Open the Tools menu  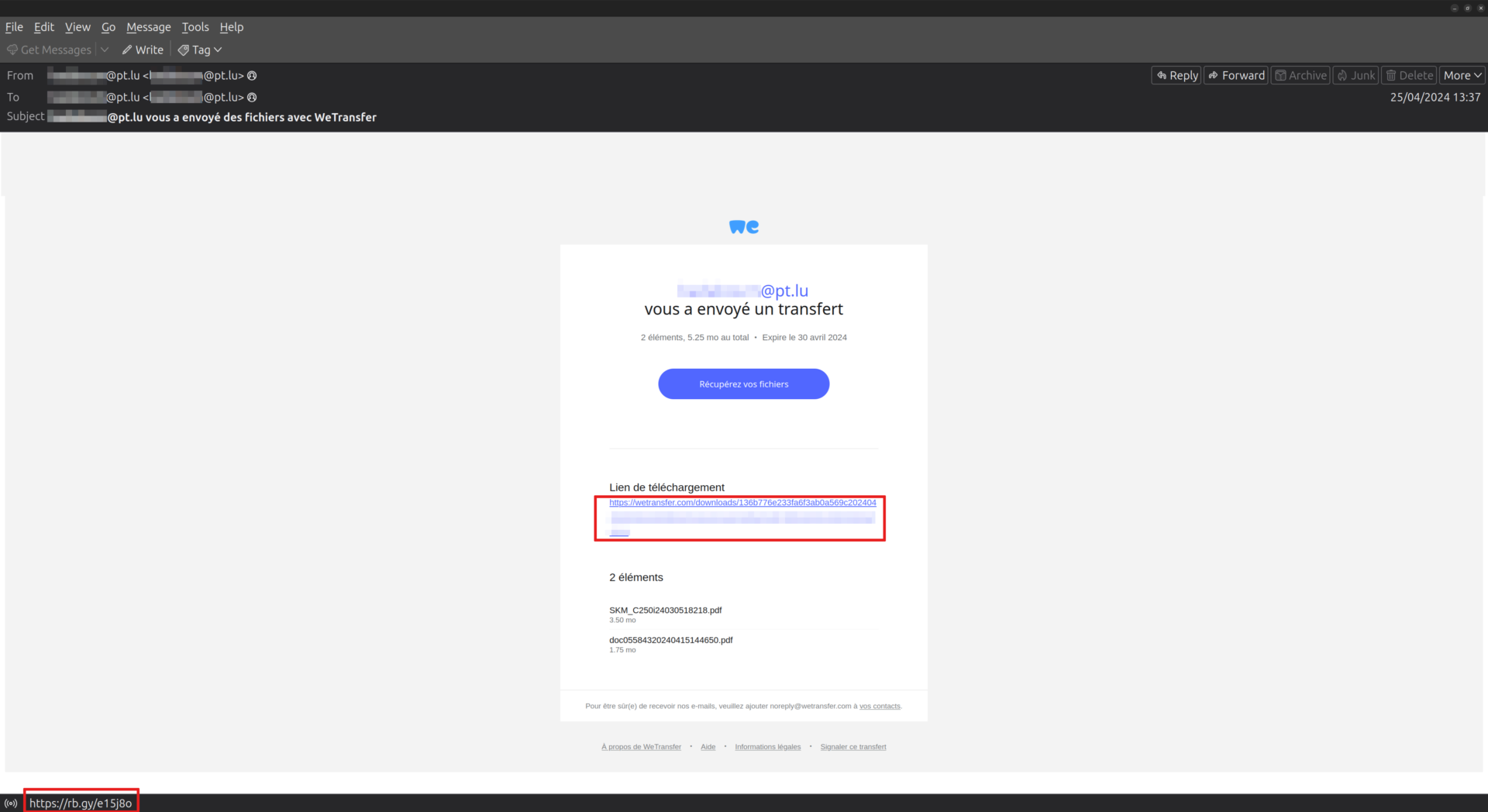[x=195, y=27]
